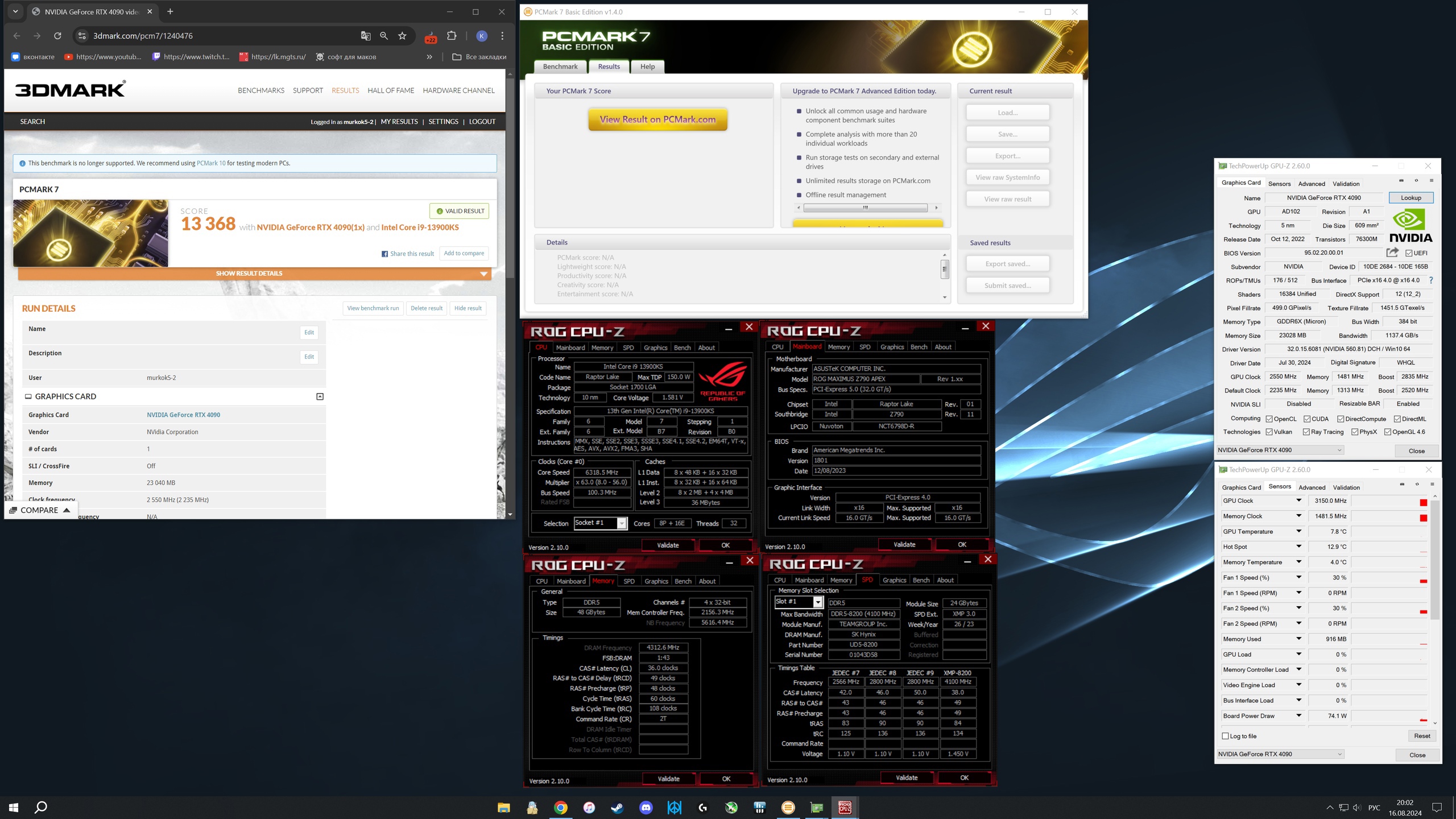Click Windows search icon on taskbar
This screenshot has height=819, width=1456.
tap(41, 808)
